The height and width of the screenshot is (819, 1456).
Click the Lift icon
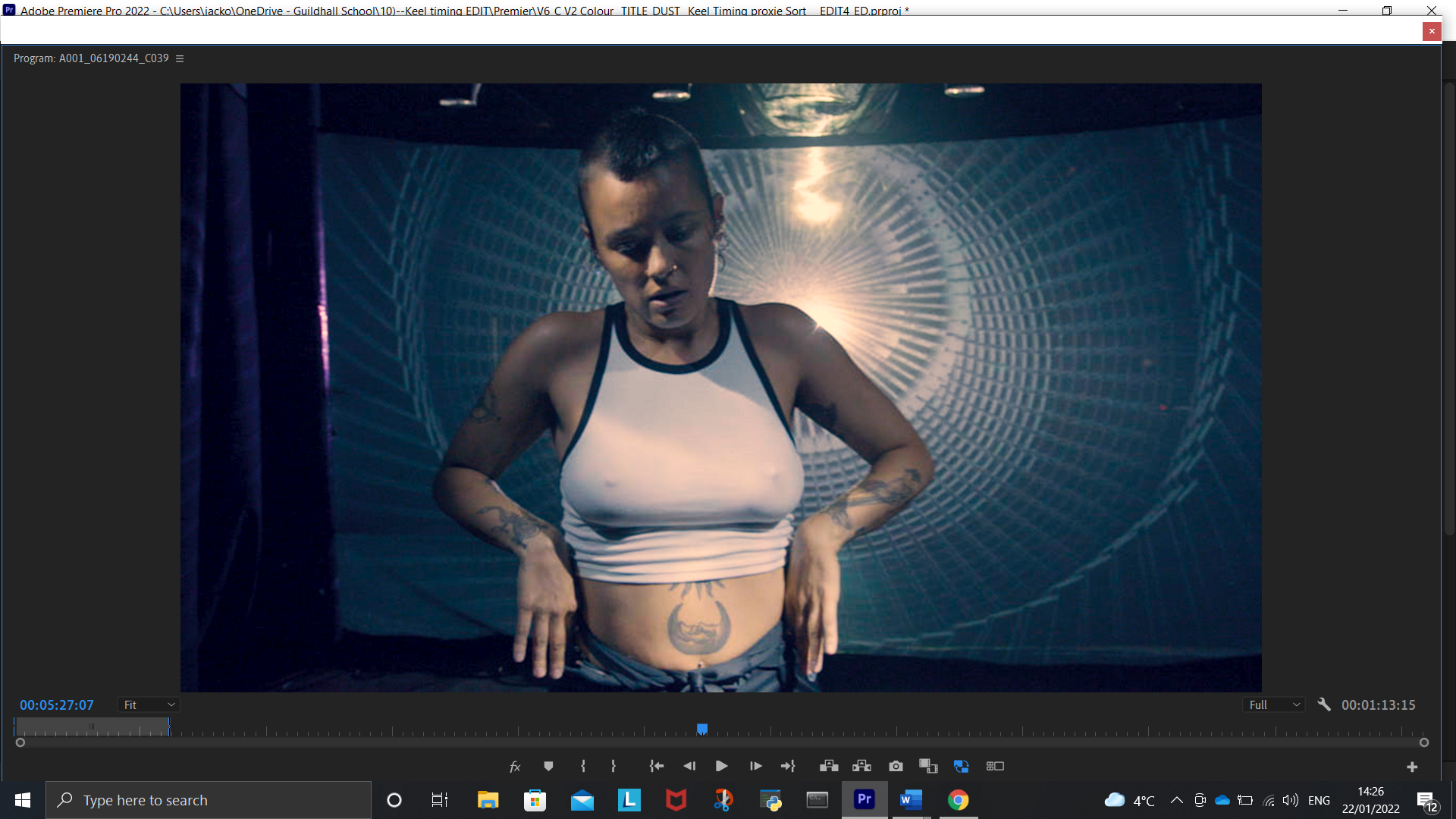(829, 767)
